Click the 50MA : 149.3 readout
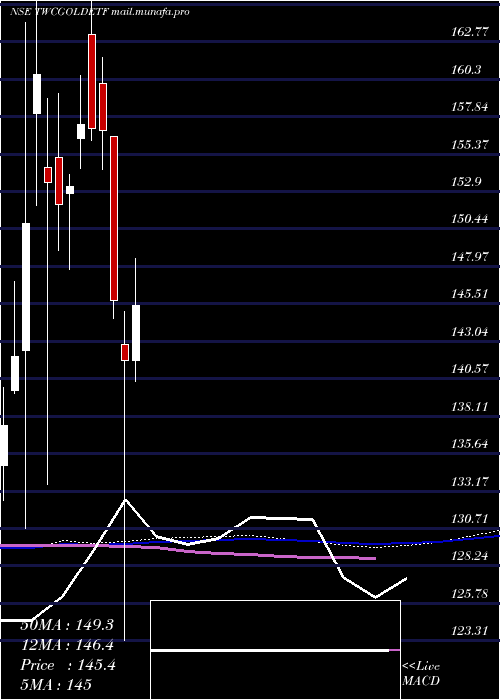The image size is (500, 700). [x=67, y=625]
